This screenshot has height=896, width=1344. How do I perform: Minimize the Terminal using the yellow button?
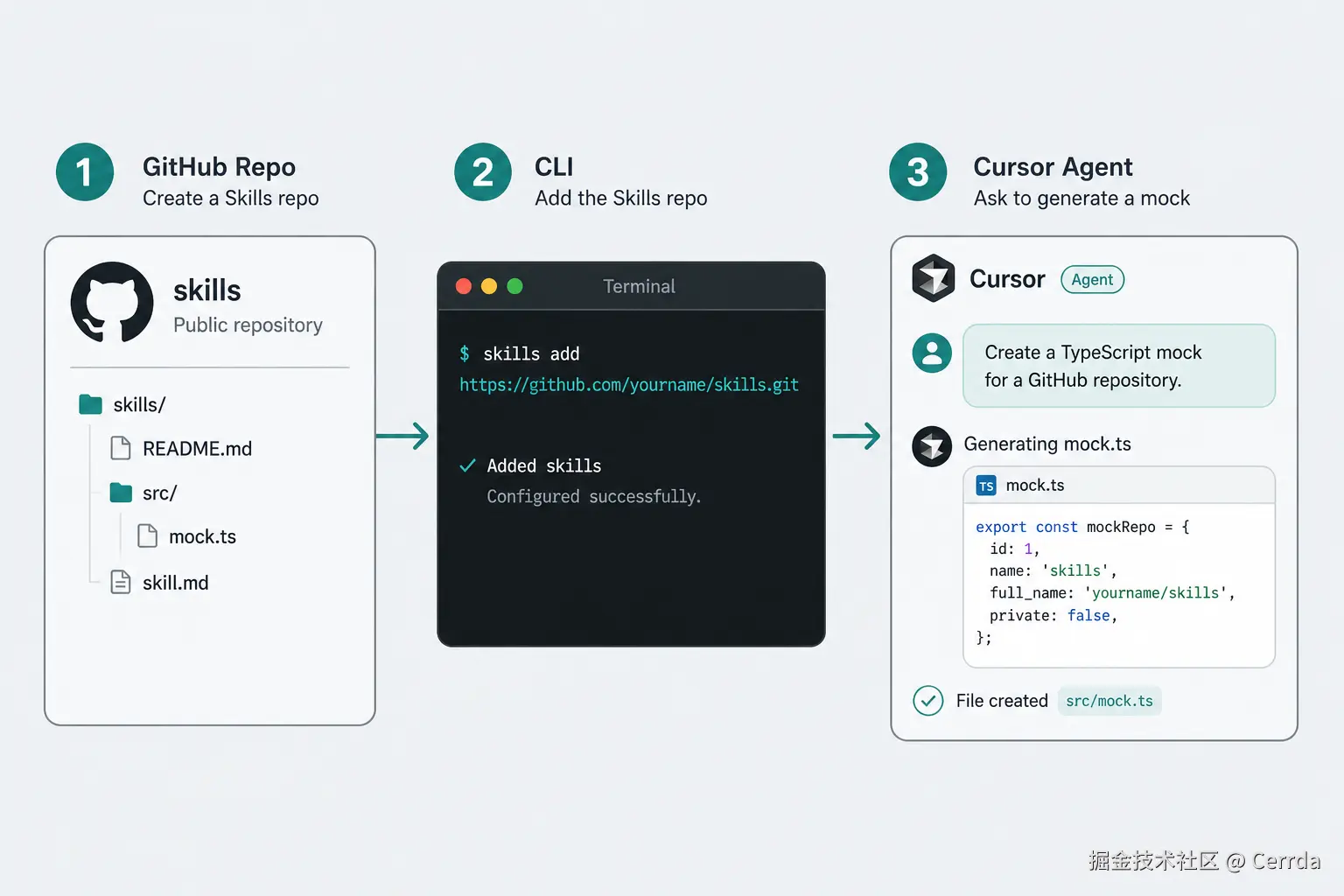click(x=489, y=286)
